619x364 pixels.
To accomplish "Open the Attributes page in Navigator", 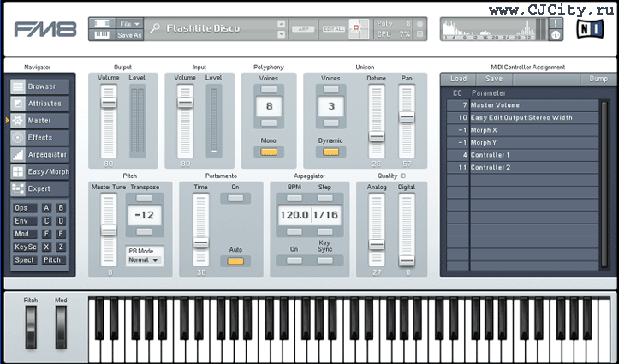I will pos(39,103).
